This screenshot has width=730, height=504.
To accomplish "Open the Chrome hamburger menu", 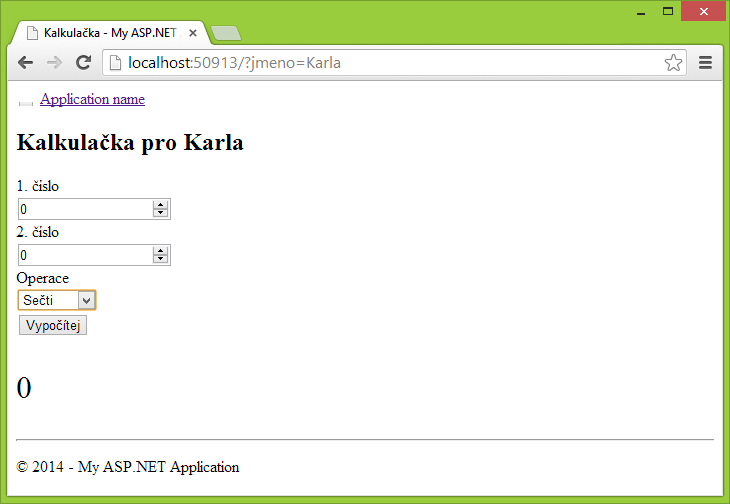I will coord(705,62).
